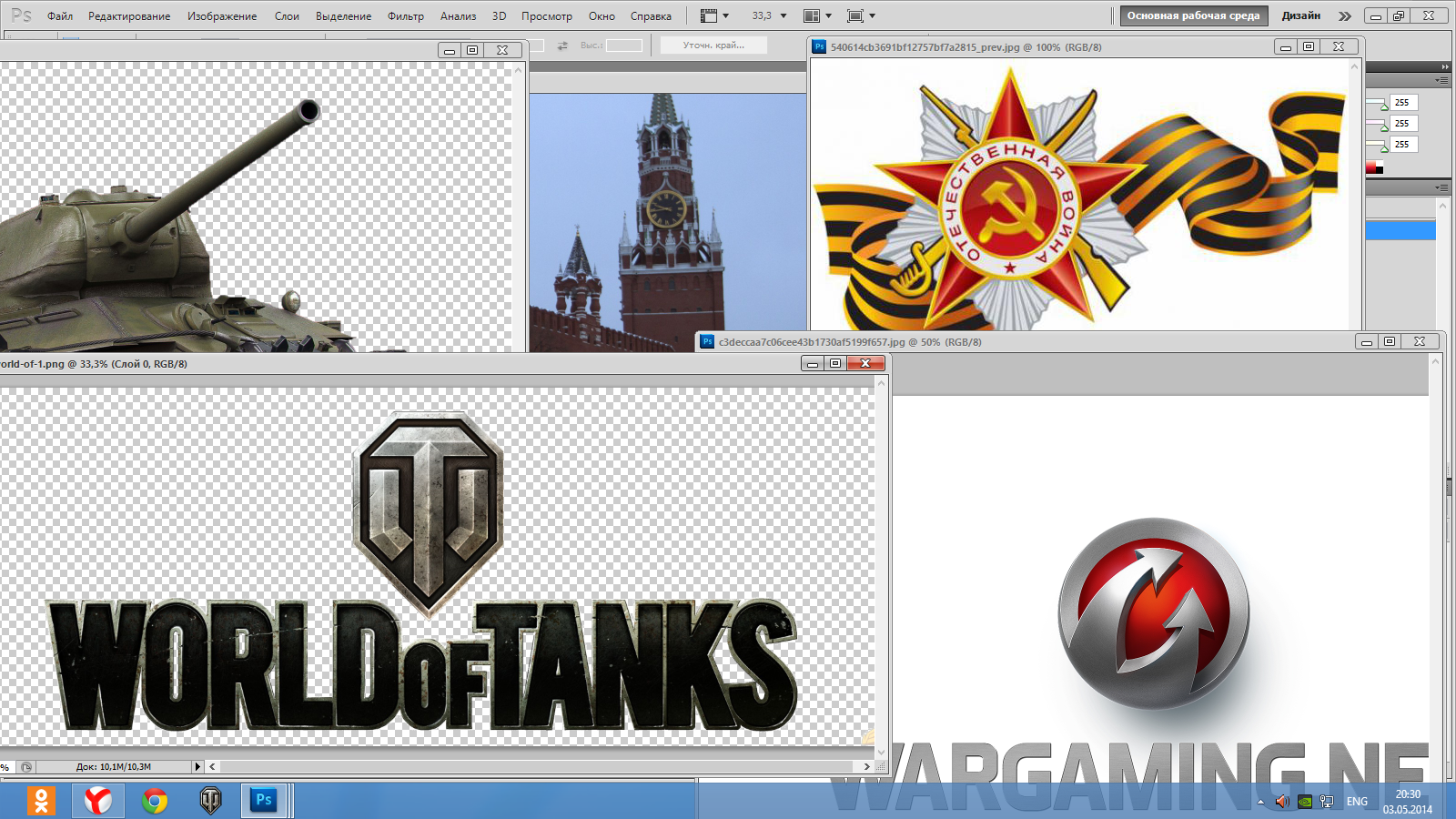This screenshot has height=819, width=1456.
Task: Click scroll-up arrow of the tank image window
Action: point(520,69)
